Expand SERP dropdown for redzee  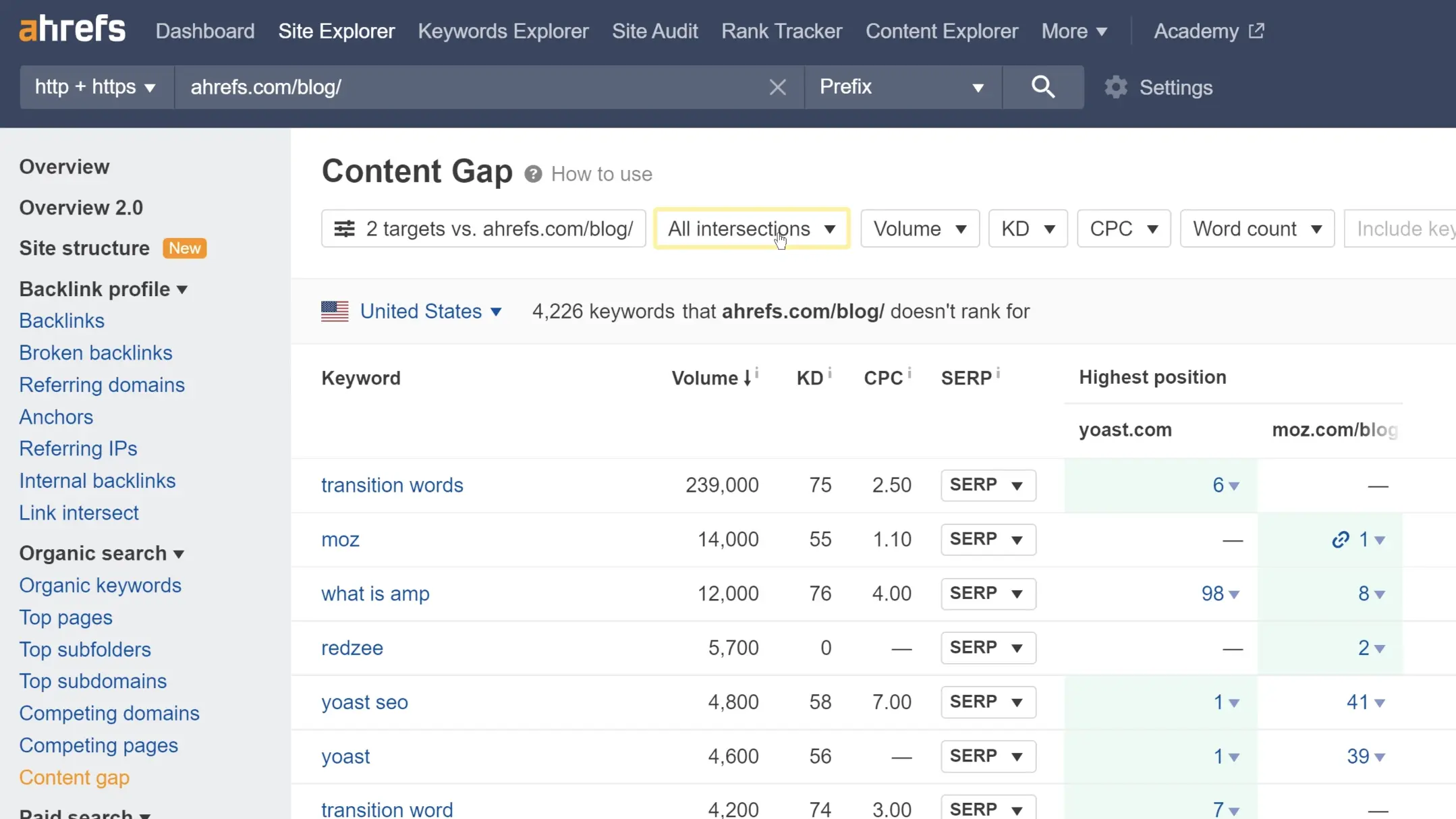click(988, 648)
